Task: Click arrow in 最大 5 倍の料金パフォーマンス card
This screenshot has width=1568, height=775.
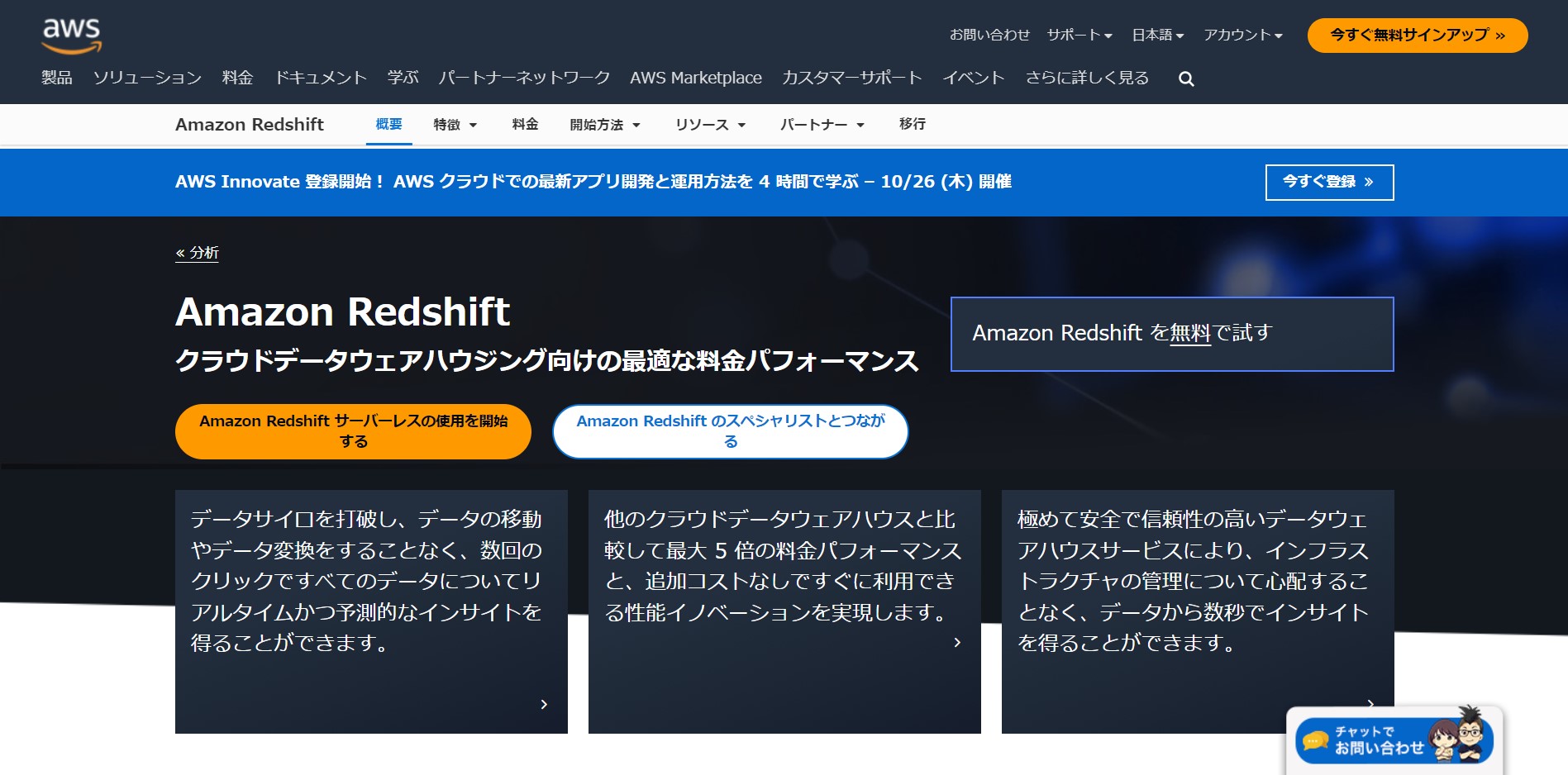Action: 957,642
